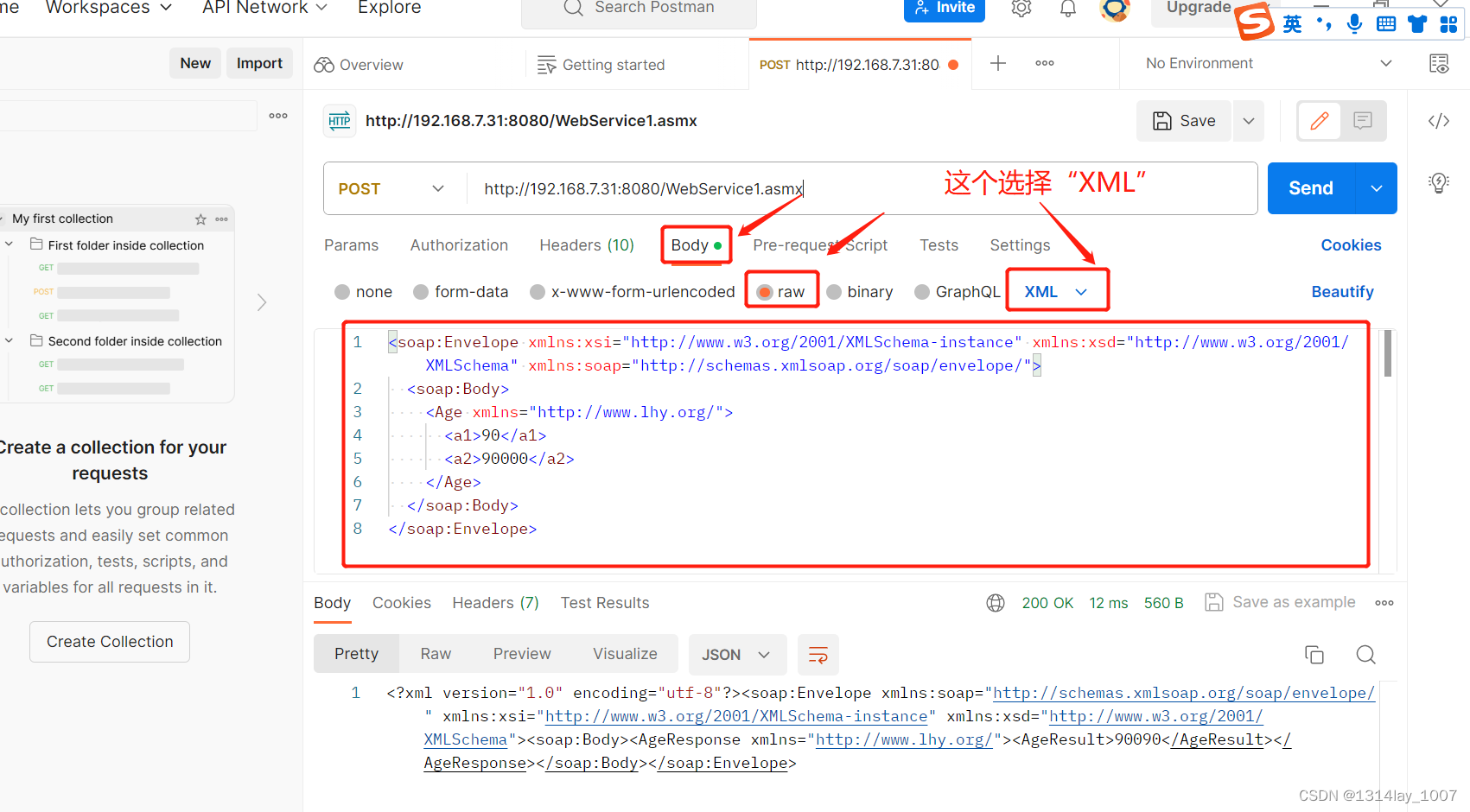
Task: Click Beautify link
Action: pos(1342,292)
